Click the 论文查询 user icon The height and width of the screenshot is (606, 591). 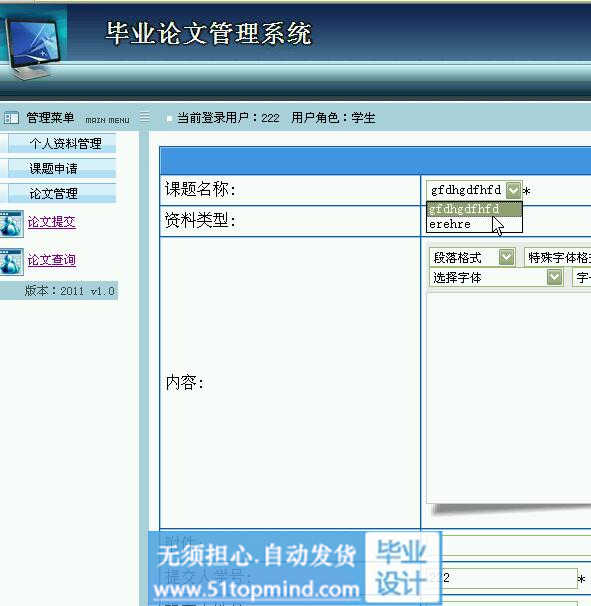[12, 261]
